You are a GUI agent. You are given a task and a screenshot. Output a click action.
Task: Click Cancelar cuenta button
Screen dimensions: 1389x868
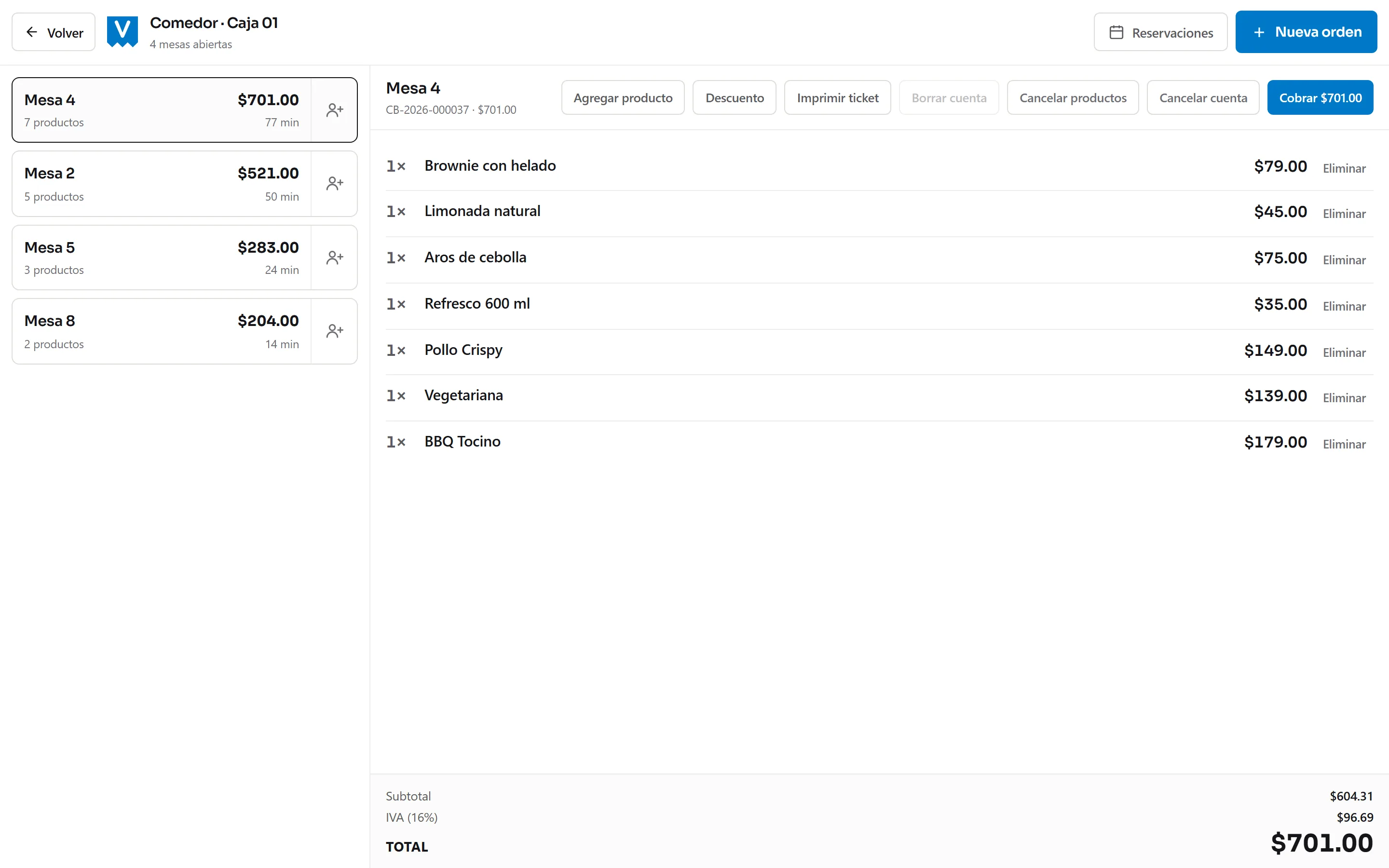point(1203,97)
